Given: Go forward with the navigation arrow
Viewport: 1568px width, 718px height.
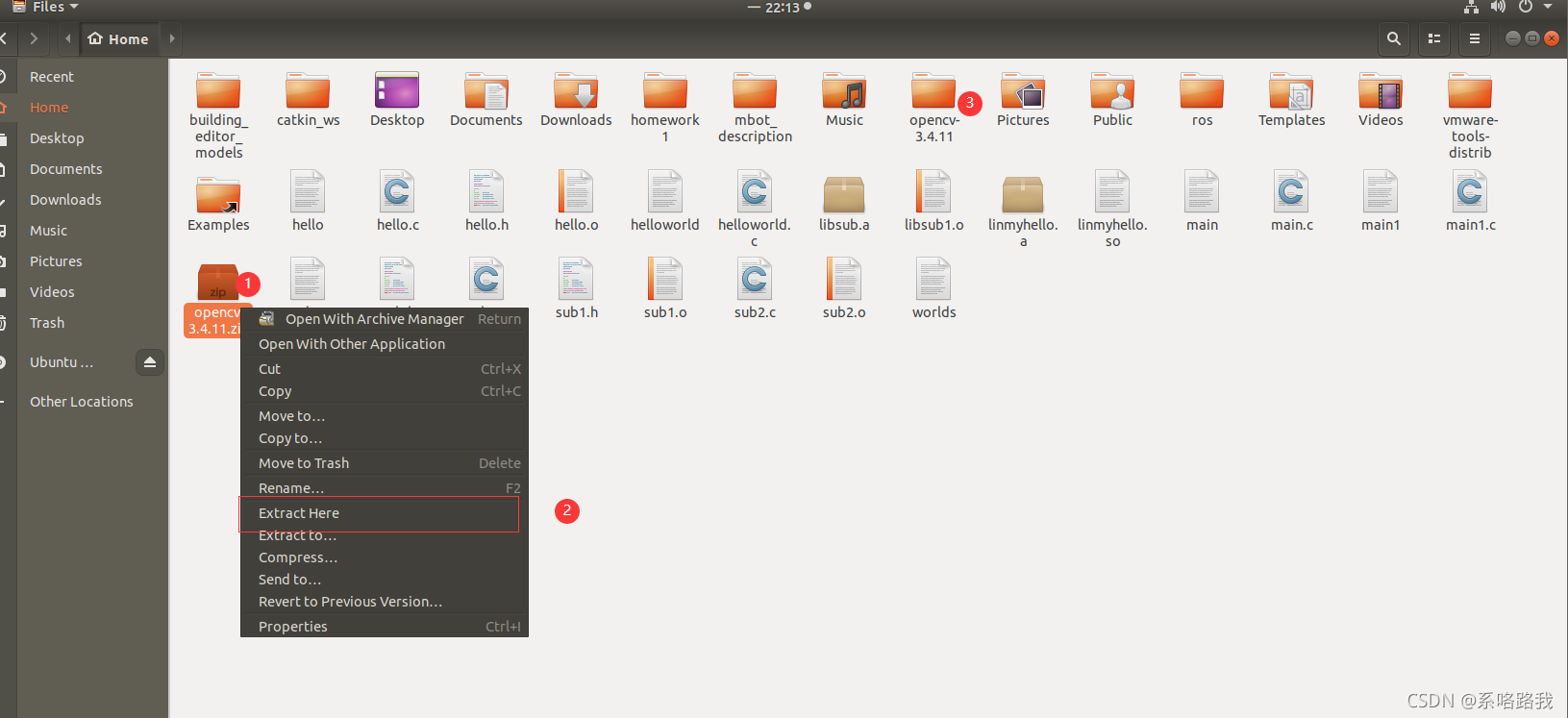Looking at the screenshot, I should tap(34, 38).
